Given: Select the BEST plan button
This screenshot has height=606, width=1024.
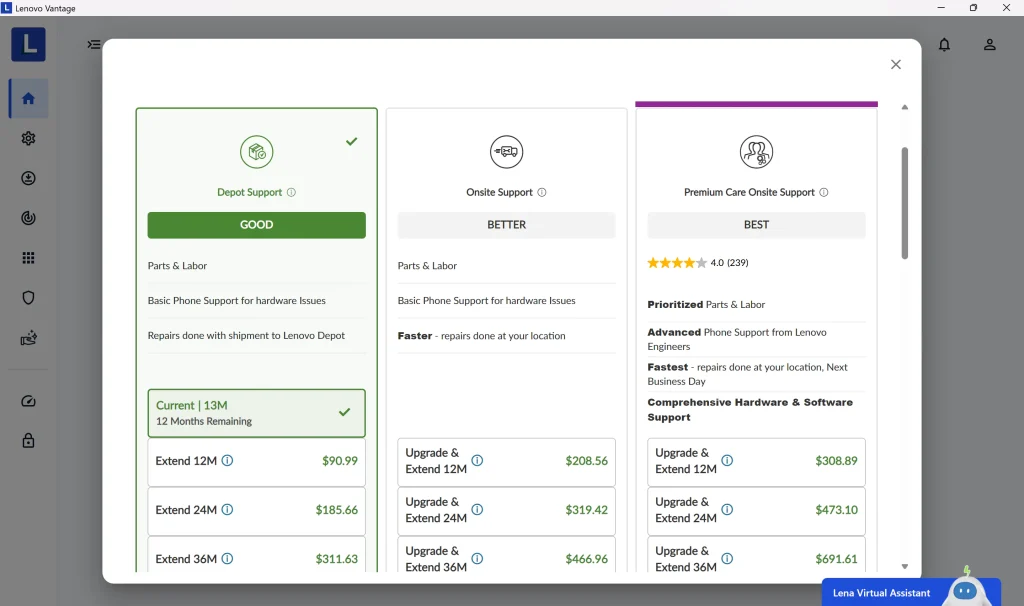Looking at the screenshot, I should (756, 225).
